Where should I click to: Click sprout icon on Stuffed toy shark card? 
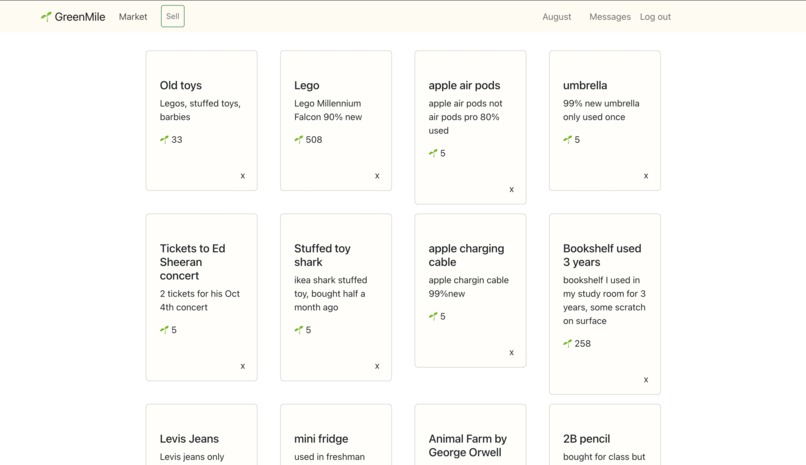coord(299,329)
